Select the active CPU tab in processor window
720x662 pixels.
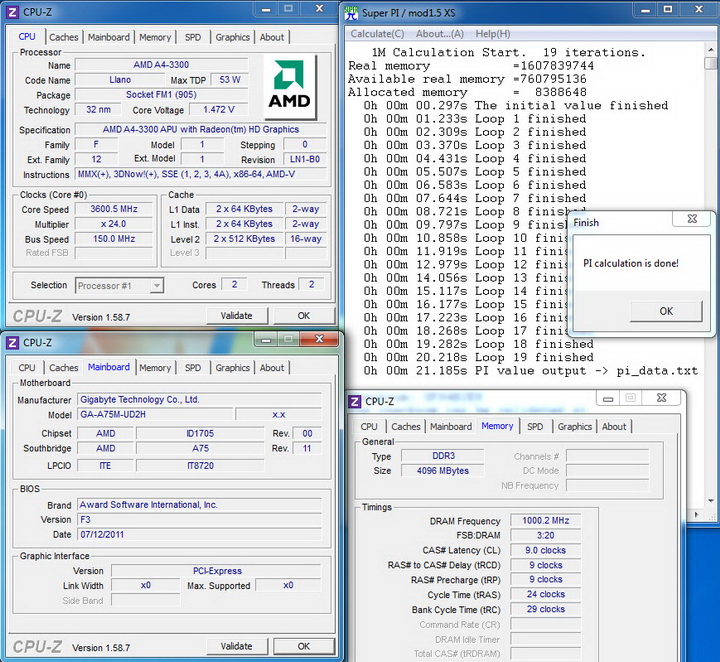coord(27,36)
